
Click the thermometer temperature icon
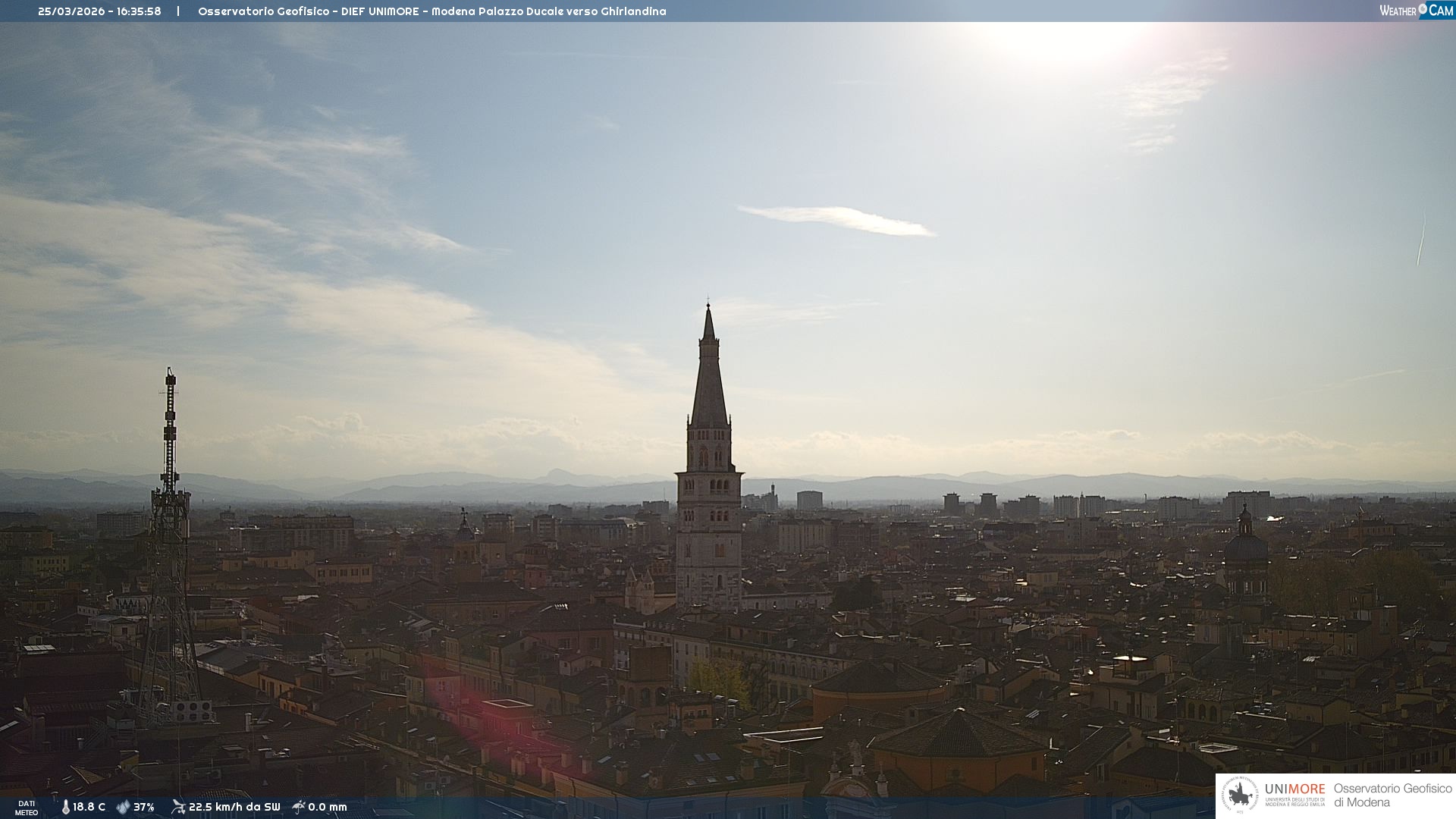click(x=65, y=807)
